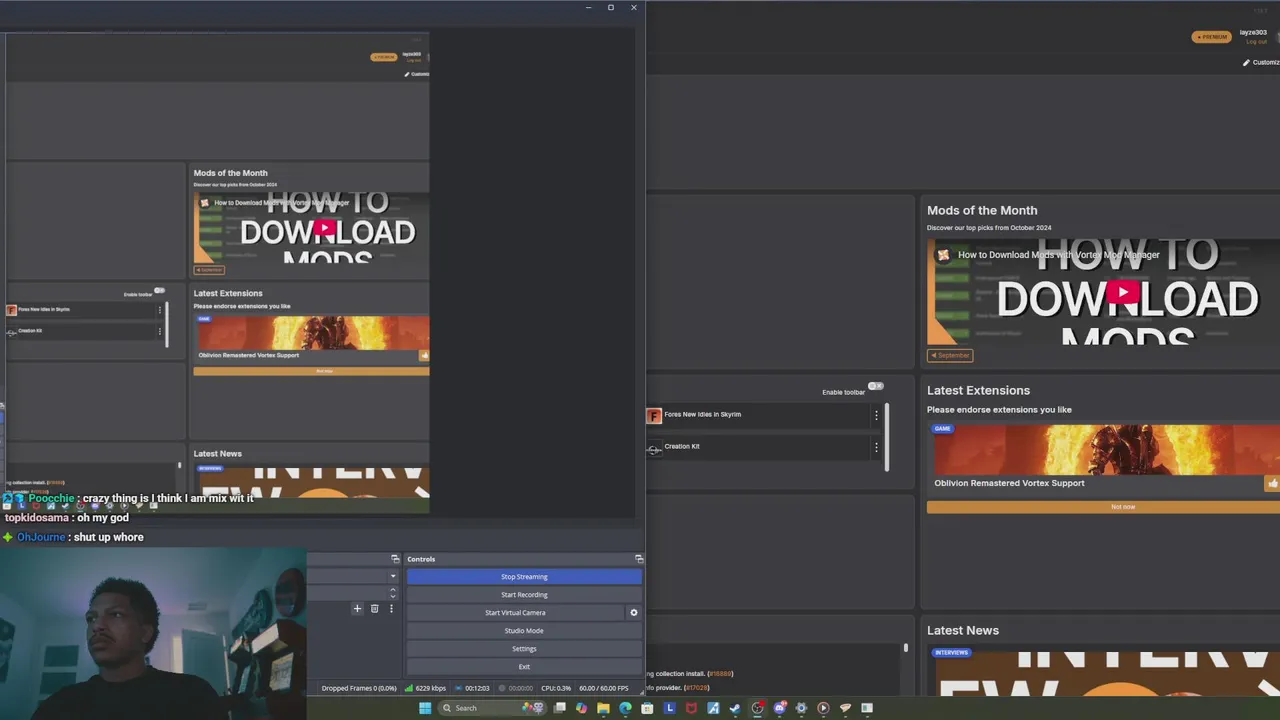Open Discord from the taskbar
1280x720 pixels.
click(780, 708)
